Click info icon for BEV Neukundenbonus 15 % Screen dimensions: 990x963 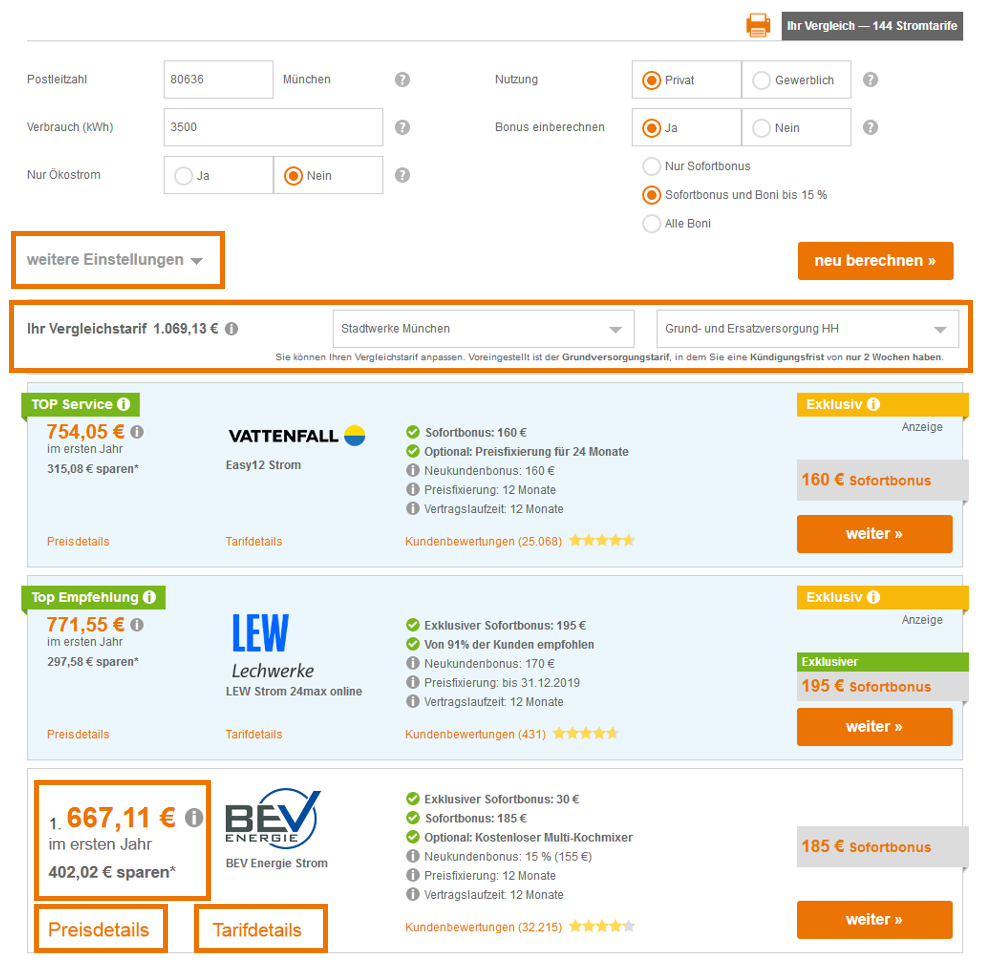pos(413,856)
